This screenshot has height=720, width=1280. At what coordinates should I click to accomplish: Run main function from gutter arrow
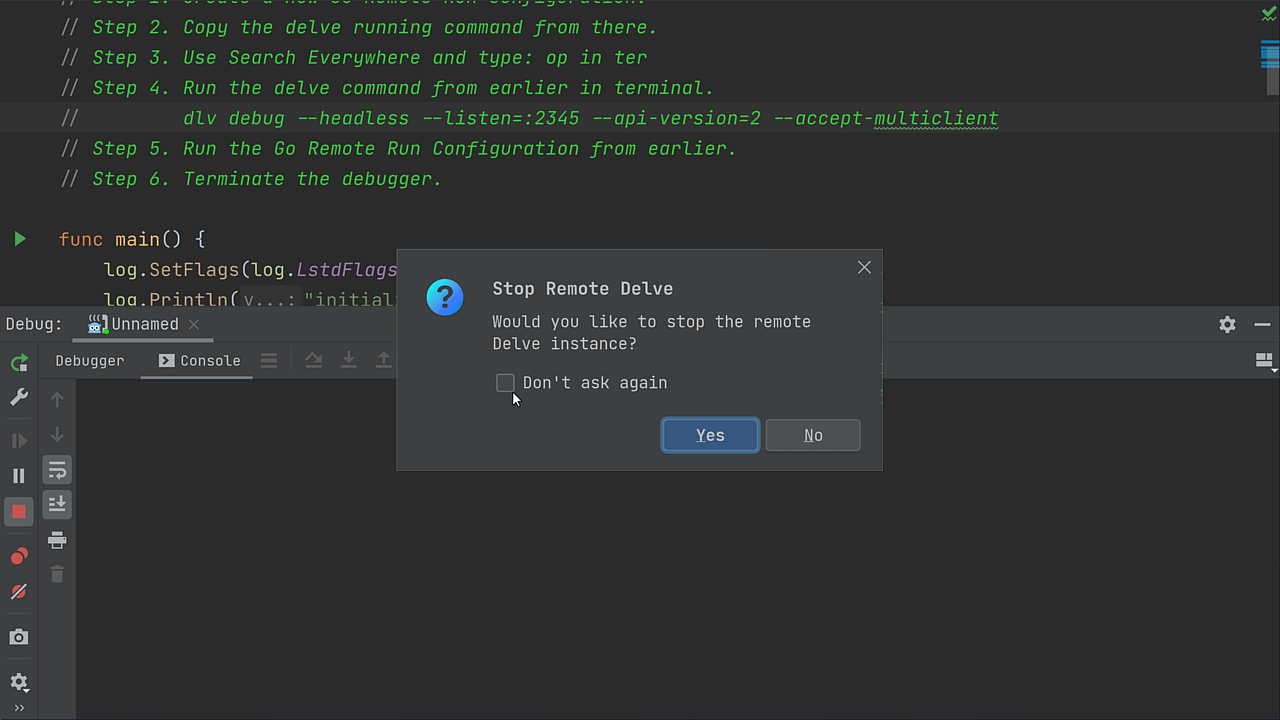(19, 239)
